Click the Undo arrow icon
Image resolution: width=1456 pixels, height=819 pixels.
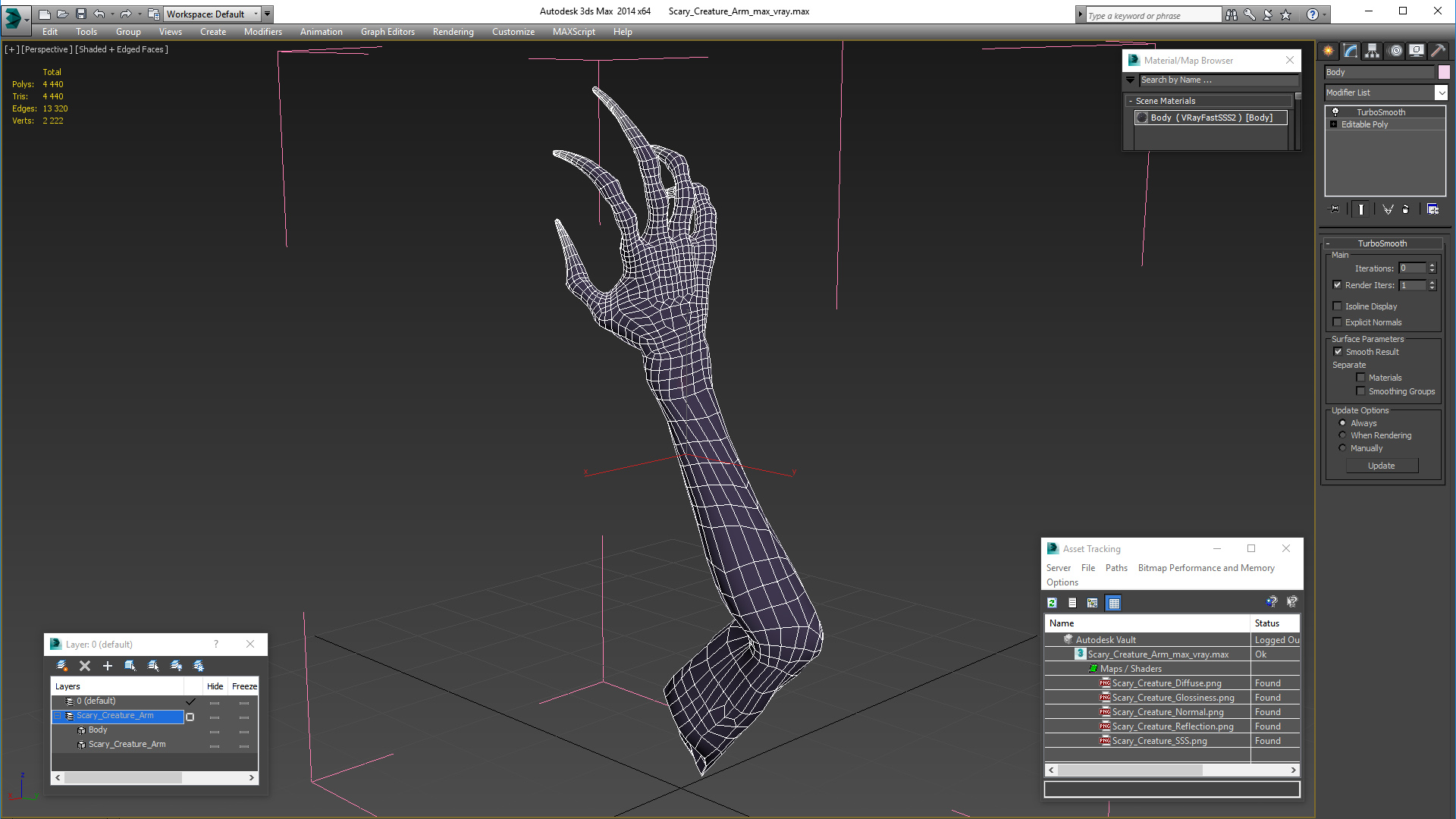pos(99,14)
